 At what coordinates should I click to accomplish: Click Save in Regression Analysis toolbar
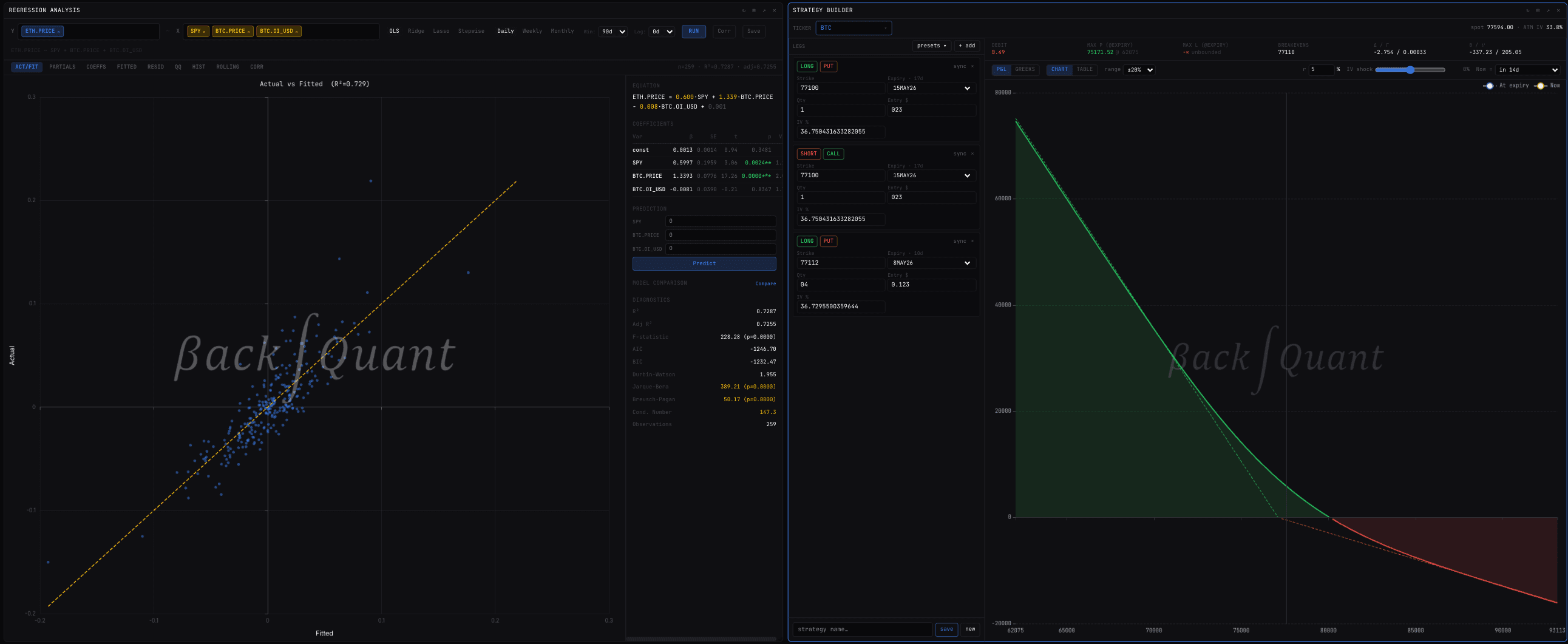click(x=753, y=32)
